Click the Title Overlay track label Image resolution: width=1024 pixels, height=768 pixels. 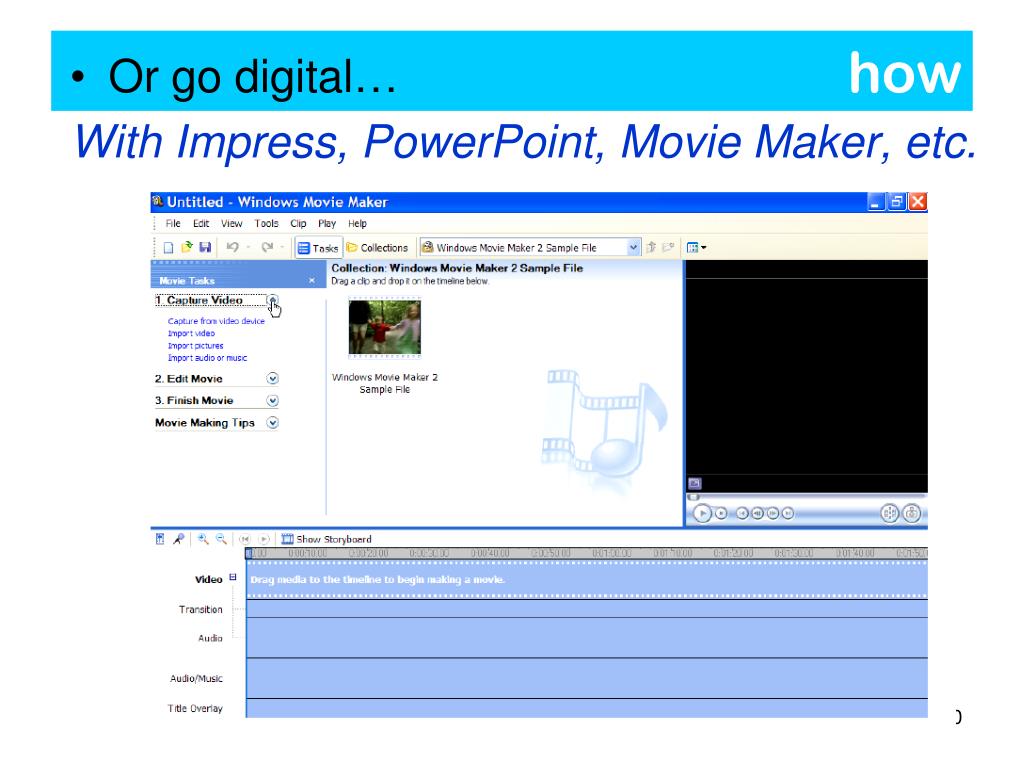[x=195, y=709]
